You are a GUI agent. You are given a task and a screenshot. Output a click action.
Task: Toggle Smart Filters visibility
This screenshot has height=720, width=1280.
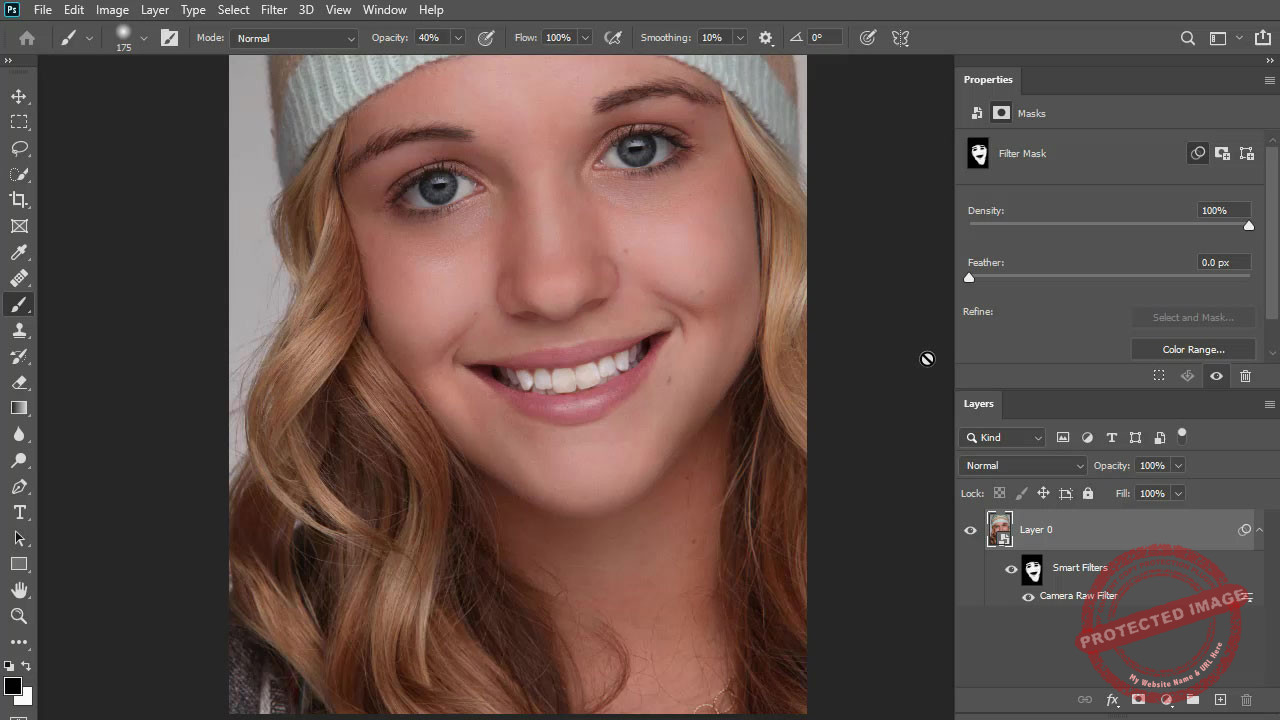pyautogui.click(x=1011, y=568)
